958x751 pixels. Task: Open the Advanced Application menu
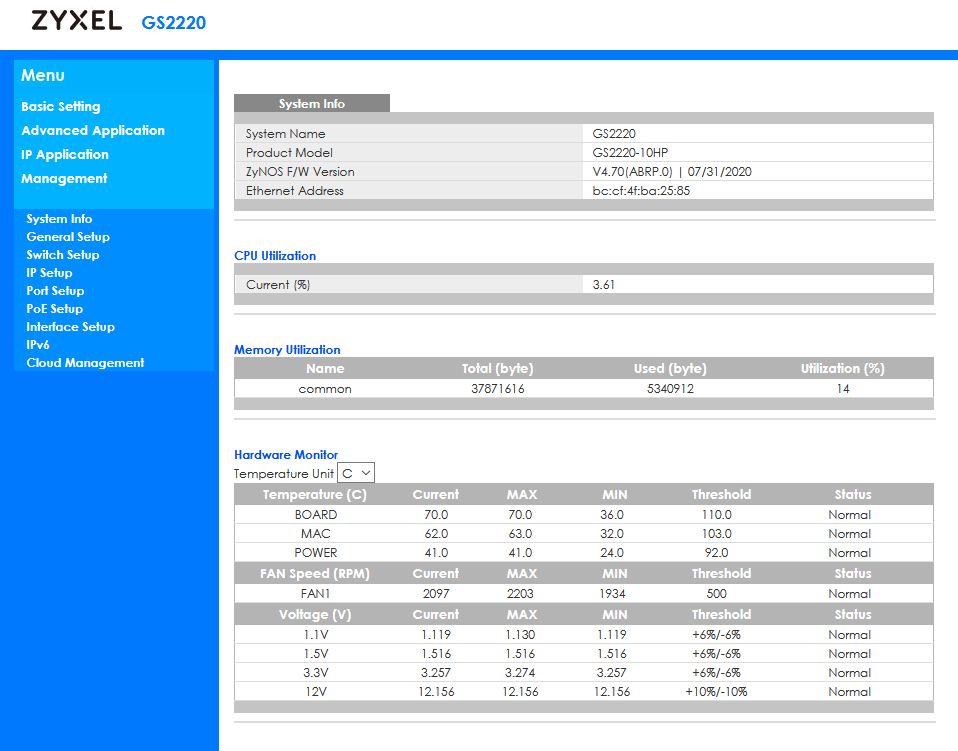coord(93,130)
